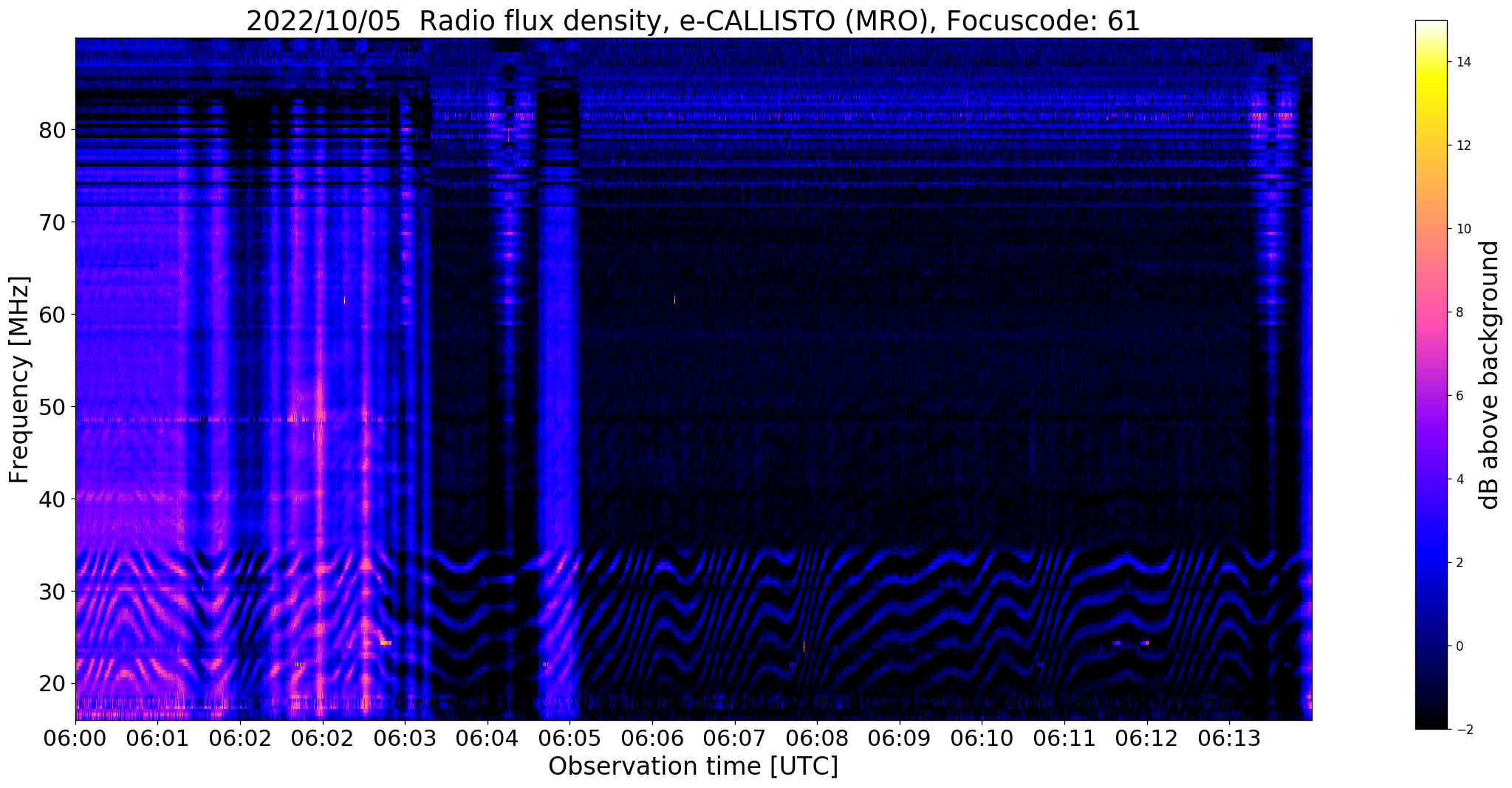Click the 80 MHz frequency tick label
This screenshot has height=788, width=1512.
[52, 130]
